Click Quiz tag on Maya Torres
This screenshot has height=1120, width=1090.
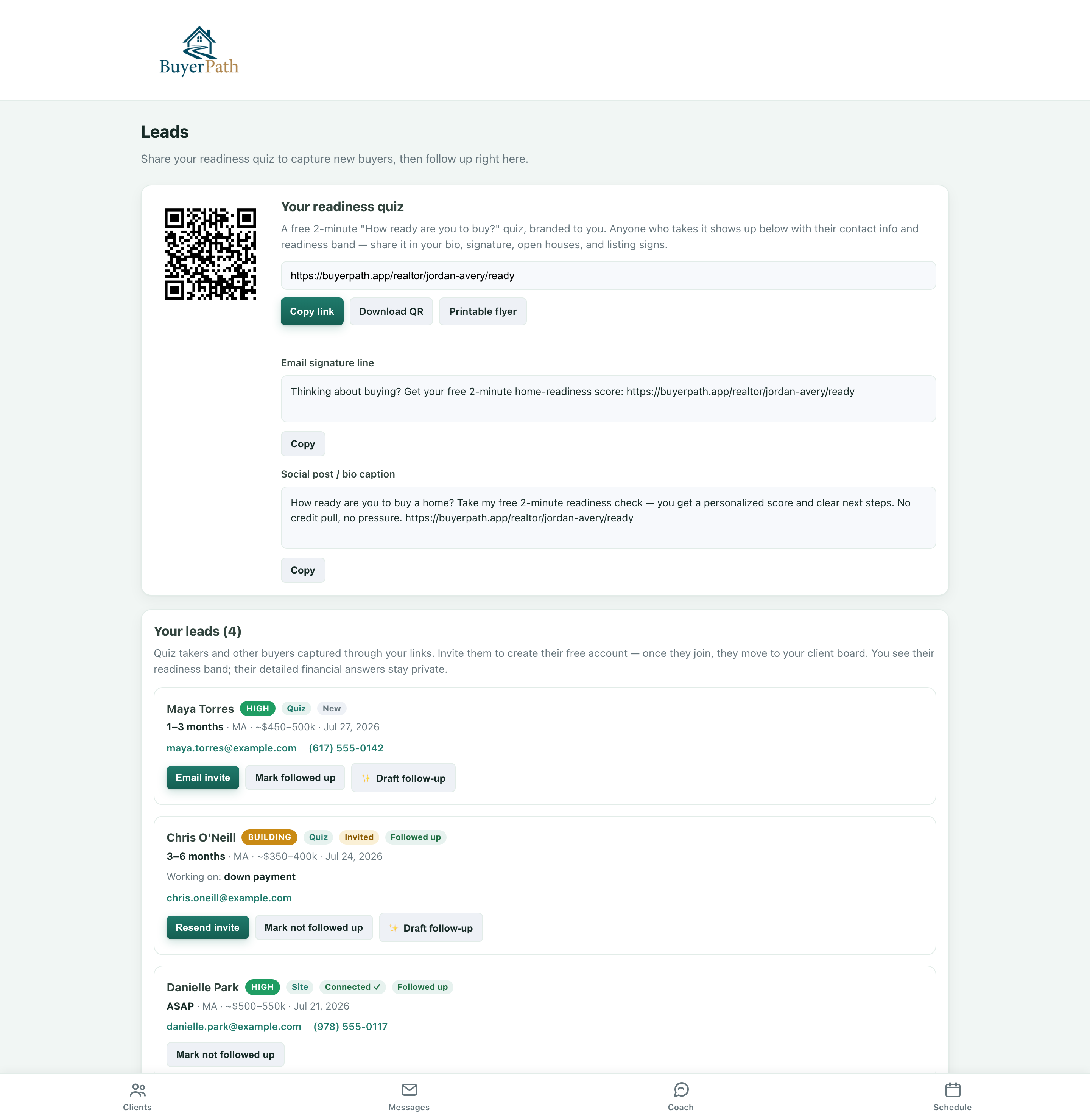(296, 708)
